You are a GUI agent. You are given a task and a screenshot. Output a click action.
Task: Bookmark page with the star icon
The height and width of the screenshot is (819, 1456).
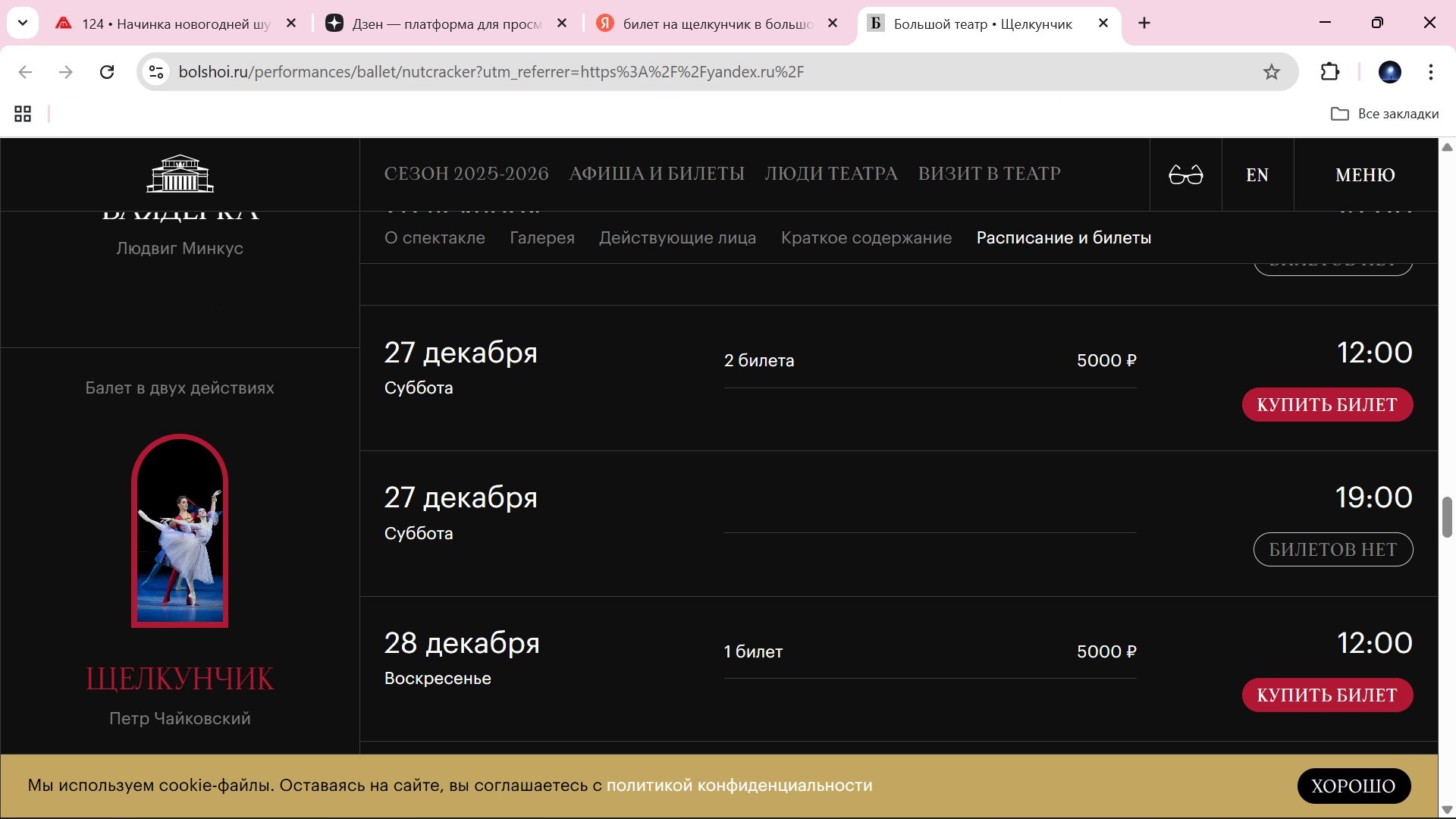1271,72
